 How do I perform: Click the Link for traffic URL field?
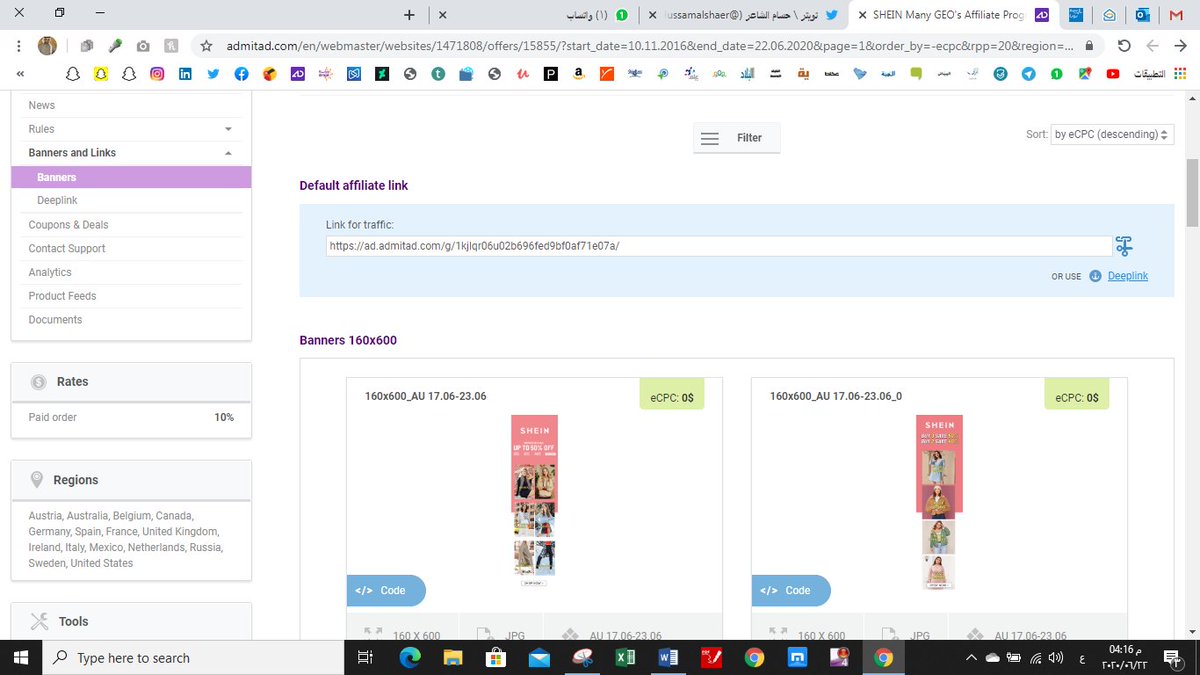pos(718,246)
